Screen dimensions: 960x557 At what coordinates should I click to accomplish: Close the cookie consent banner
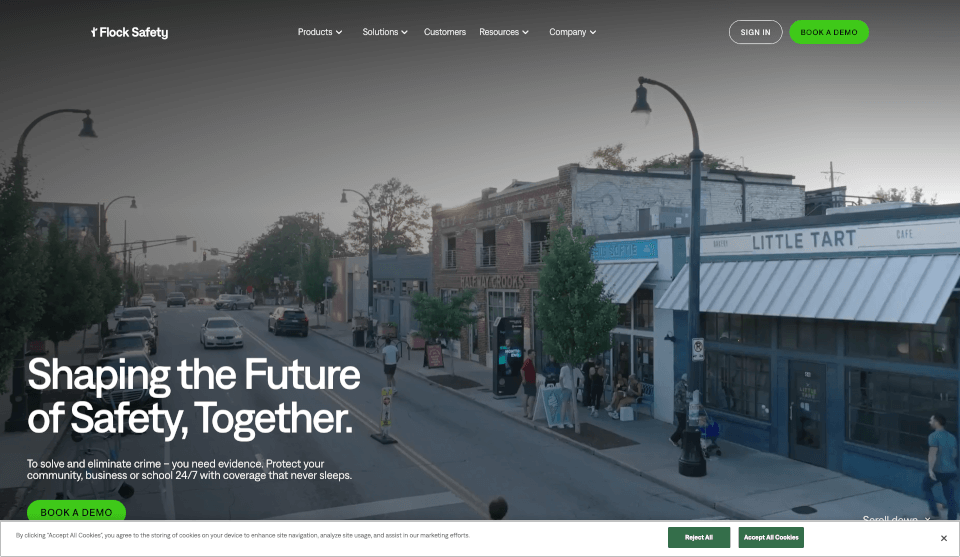point(943,538)
